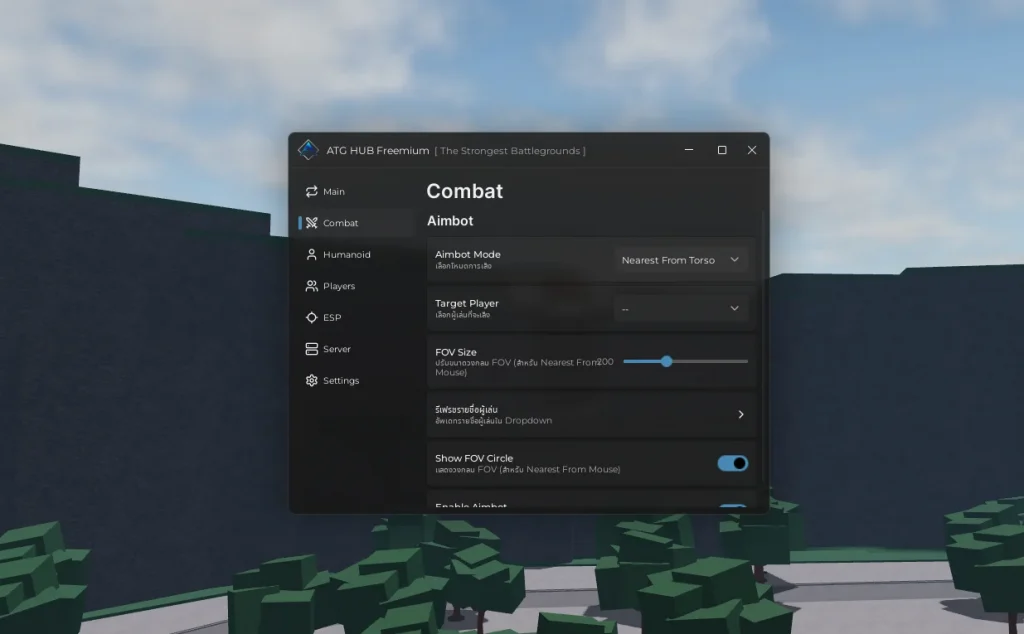Screen dimensions: 1024x634
Task: Click the FOV Size slider handle
Action: tap(666, 361)
